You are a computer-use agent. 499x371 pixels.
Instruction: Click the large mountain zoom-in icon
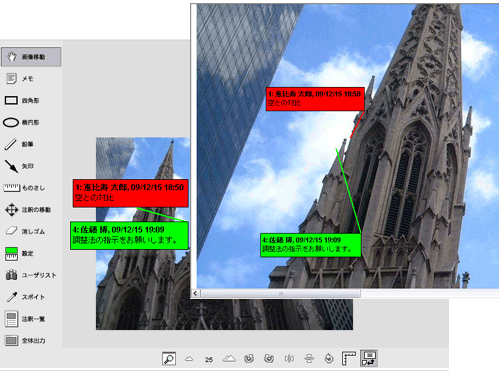[x=229, y=359]
